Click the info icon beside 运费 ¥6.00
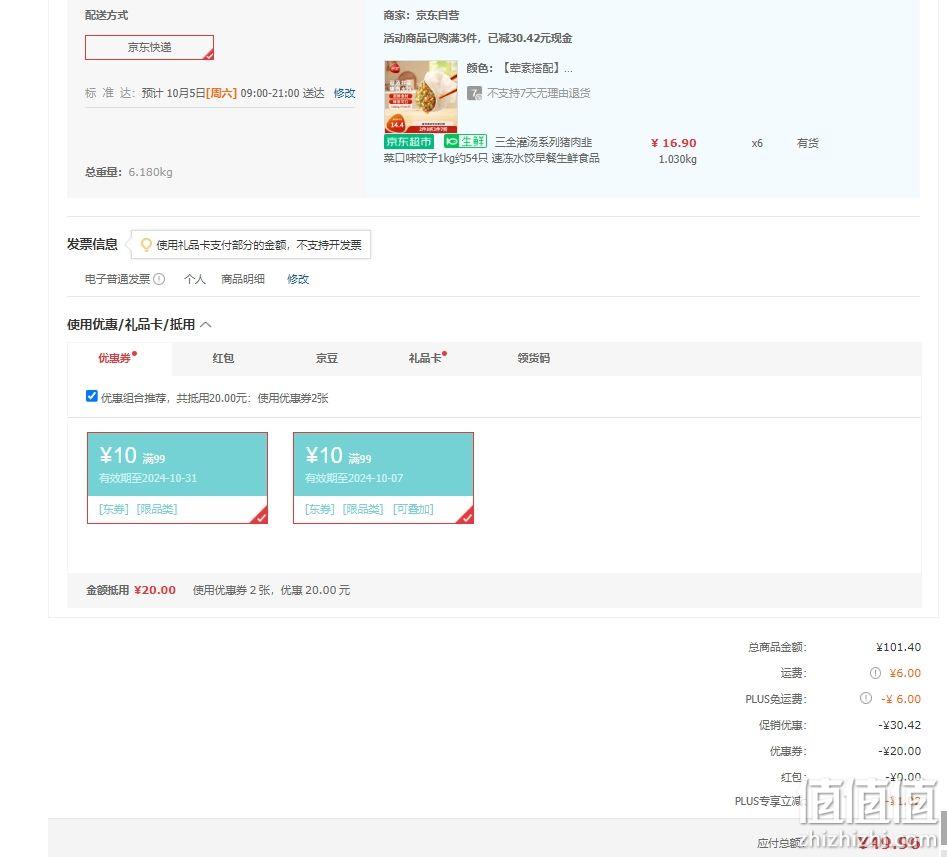 coord(875,673)
